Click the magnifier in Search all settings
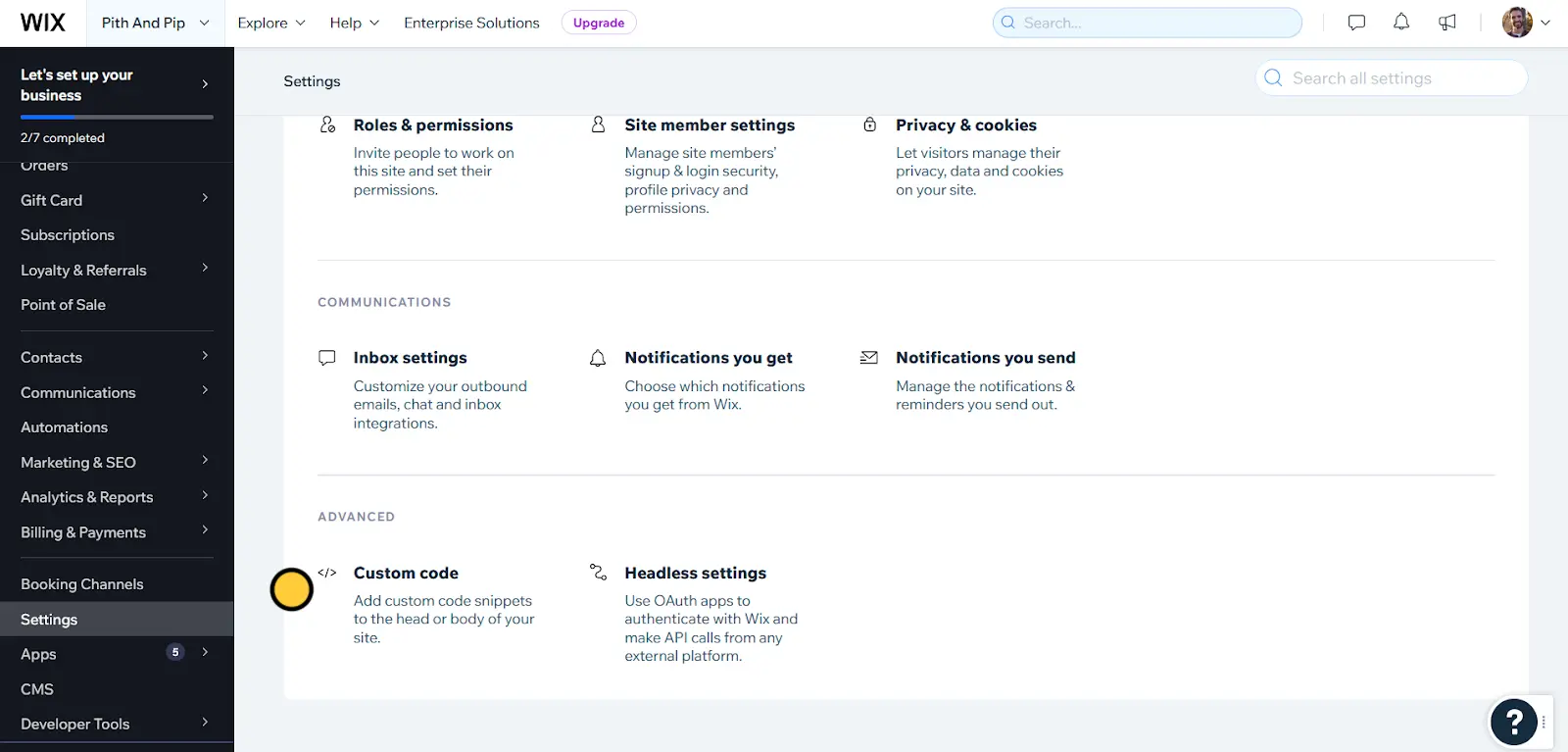1568x752 pixels. coord(1273,78)
